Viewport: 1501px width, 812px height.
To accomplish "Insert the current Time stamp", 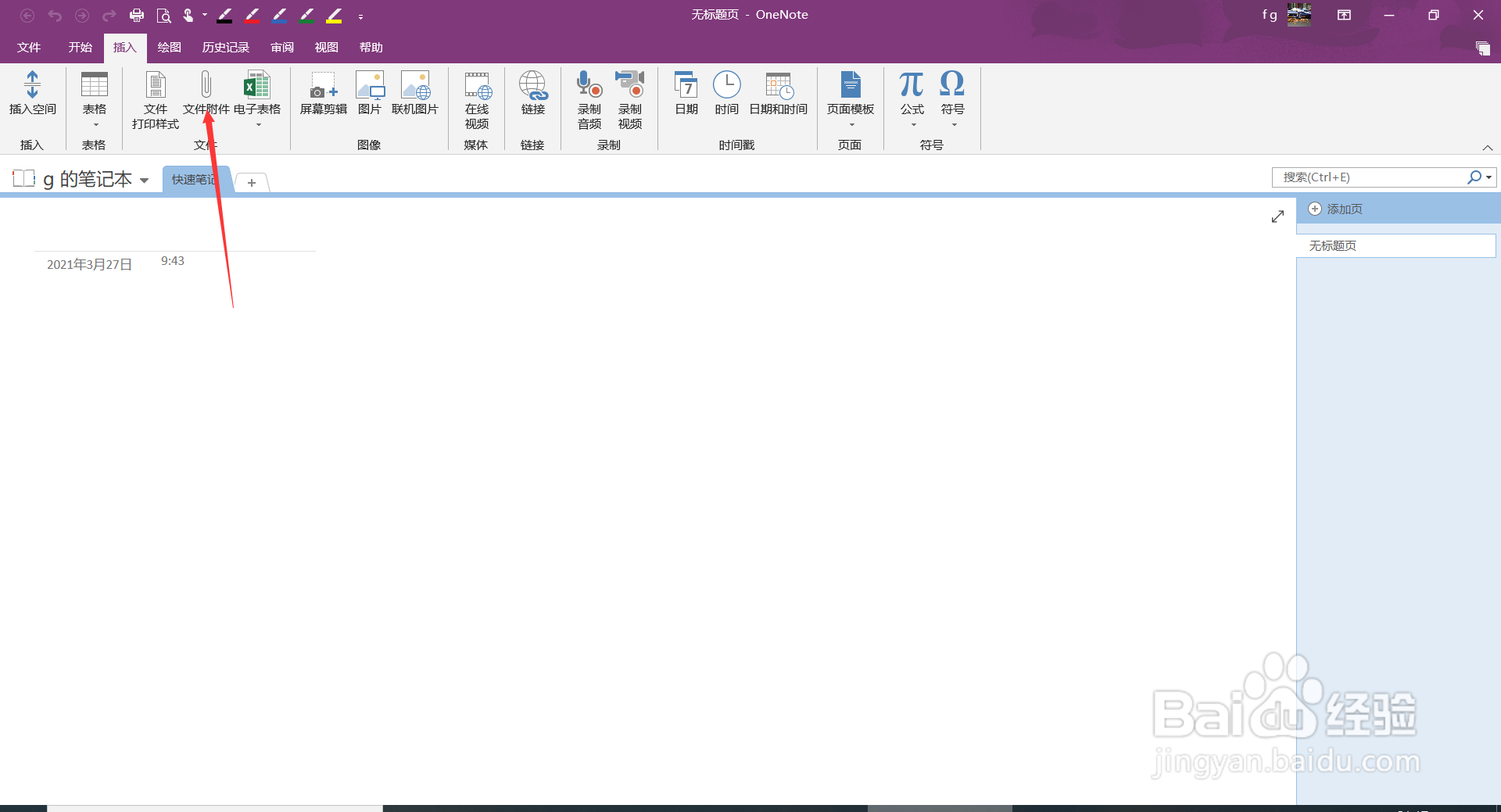I will 727,93.
